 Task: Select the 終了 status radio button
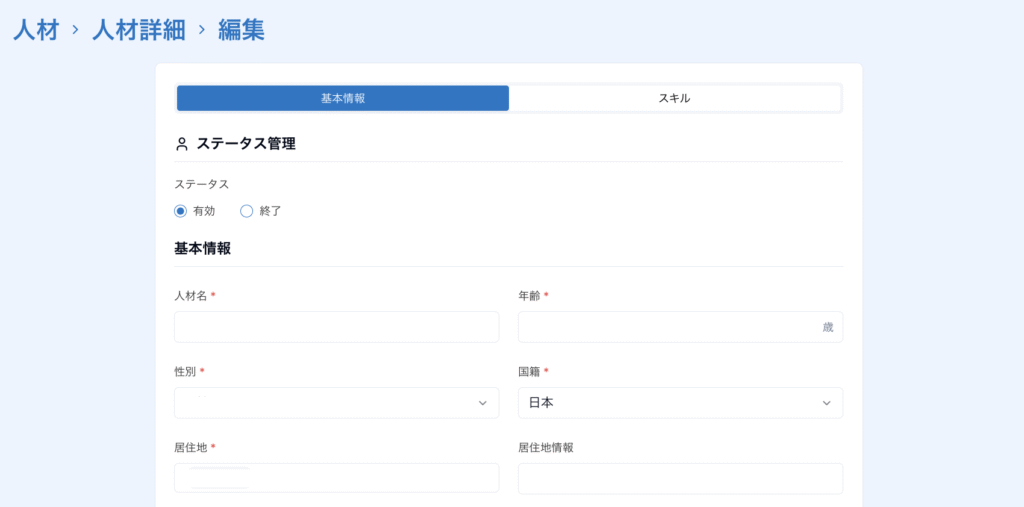(247, 211)
